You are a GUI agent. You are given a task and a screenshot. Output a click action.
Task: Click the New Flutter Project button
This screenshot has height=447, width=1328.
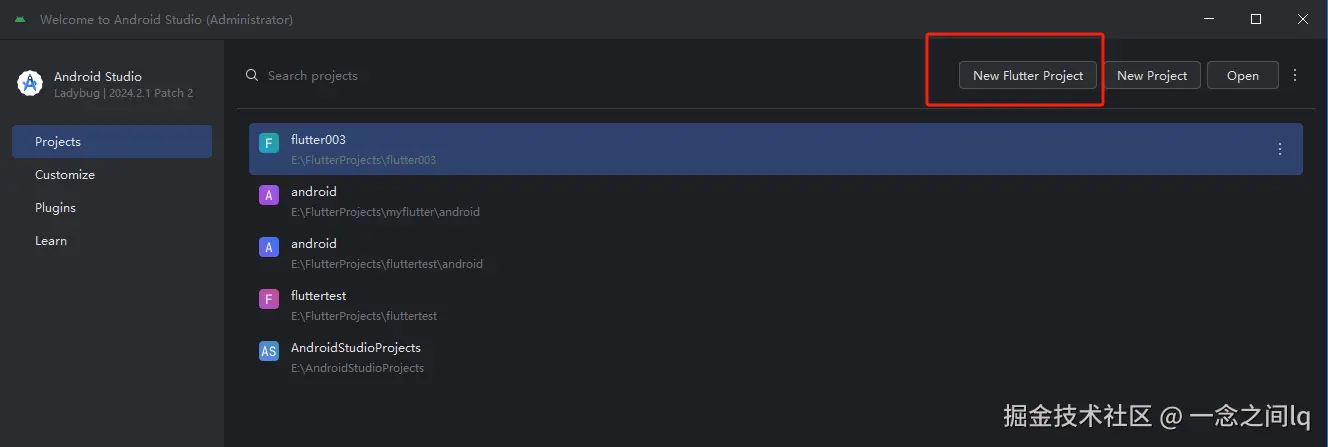(x=1028, y=76)
